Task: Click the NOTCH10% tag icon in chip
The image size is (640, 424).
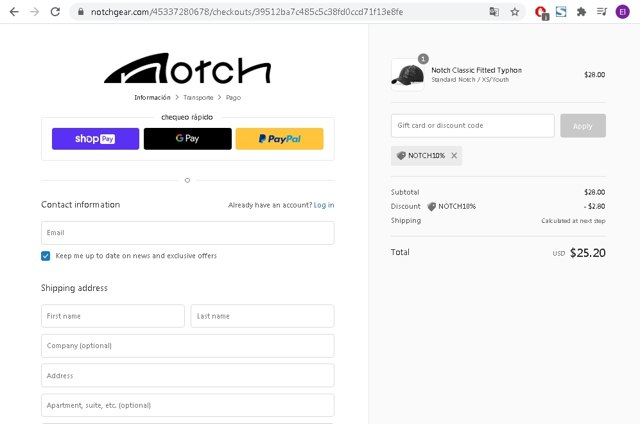Action: 401,155
